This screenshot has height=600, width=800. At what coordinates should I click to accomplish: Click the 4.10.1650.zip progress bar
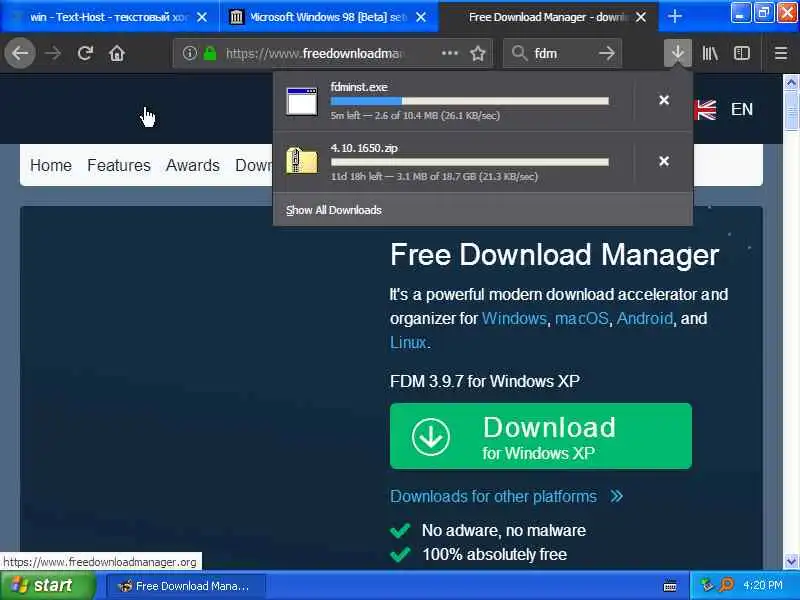[x=469, y=162]
